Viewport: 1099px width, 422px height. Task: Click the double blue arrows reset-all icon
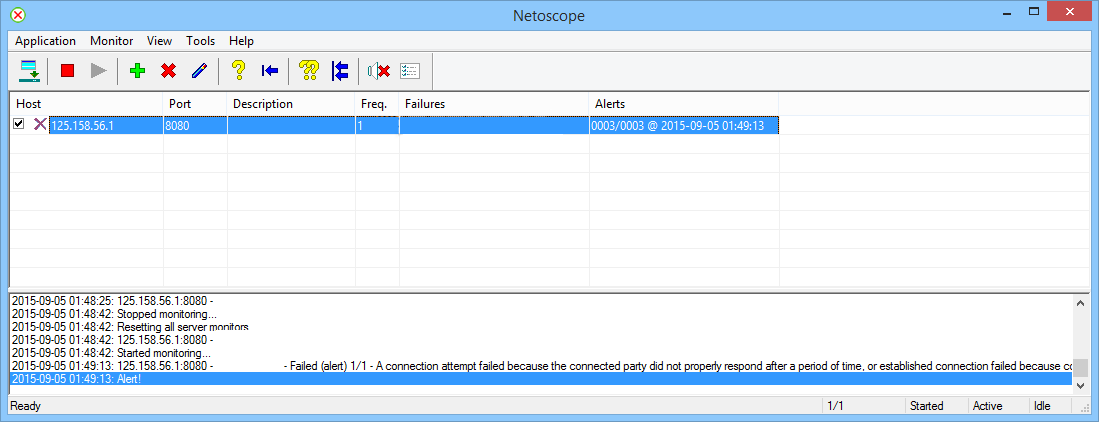tap(340, 71)
